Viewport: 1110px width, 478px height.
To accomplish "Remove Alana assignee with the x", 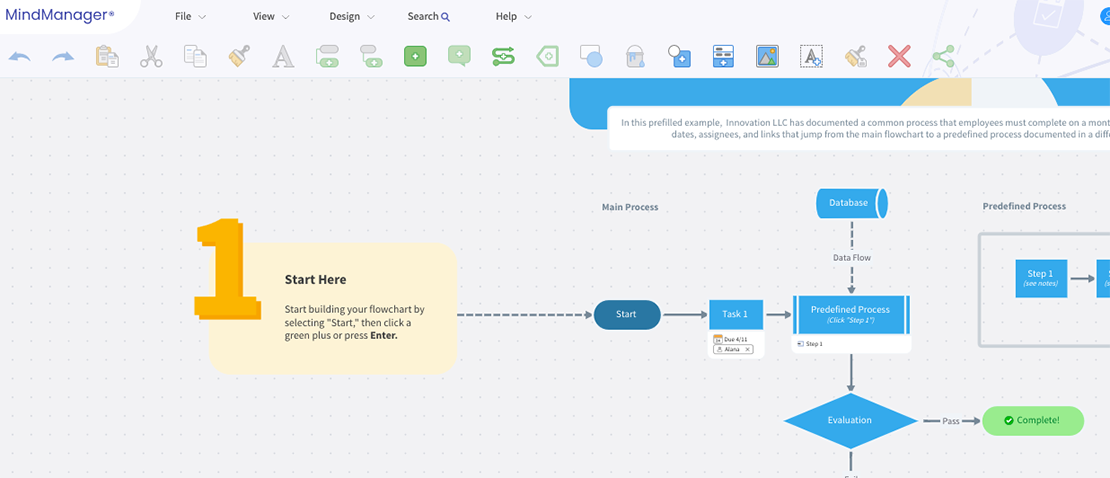I will (x=748, y=349).
